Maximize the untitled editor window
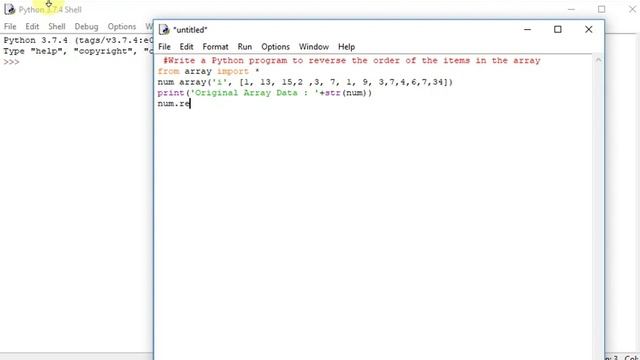The image size is (640, 360). tap(558, 29)
